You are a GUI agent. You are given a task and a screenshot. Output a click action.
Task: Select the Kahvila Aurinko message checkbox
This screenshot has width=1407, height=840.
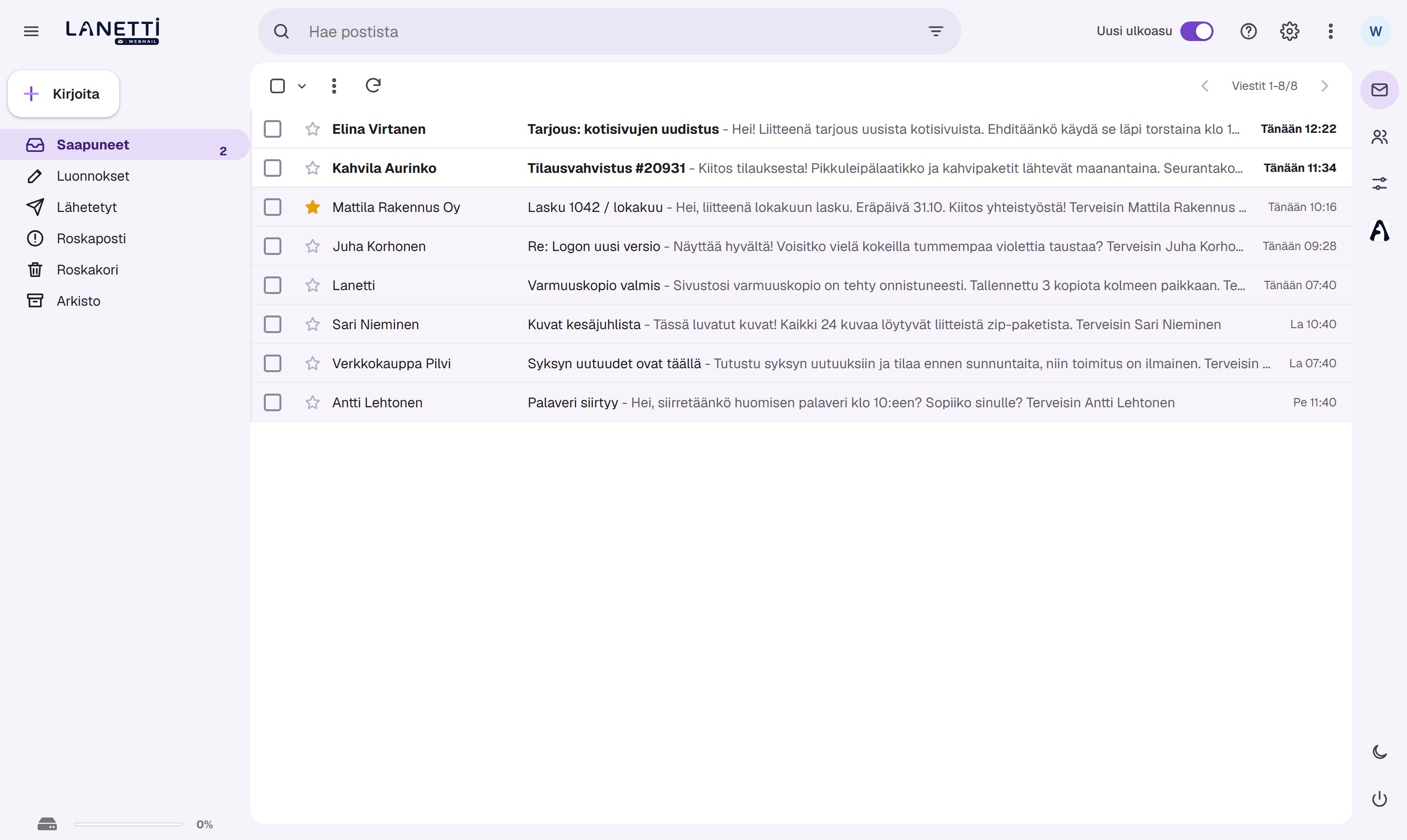point(272,168)
